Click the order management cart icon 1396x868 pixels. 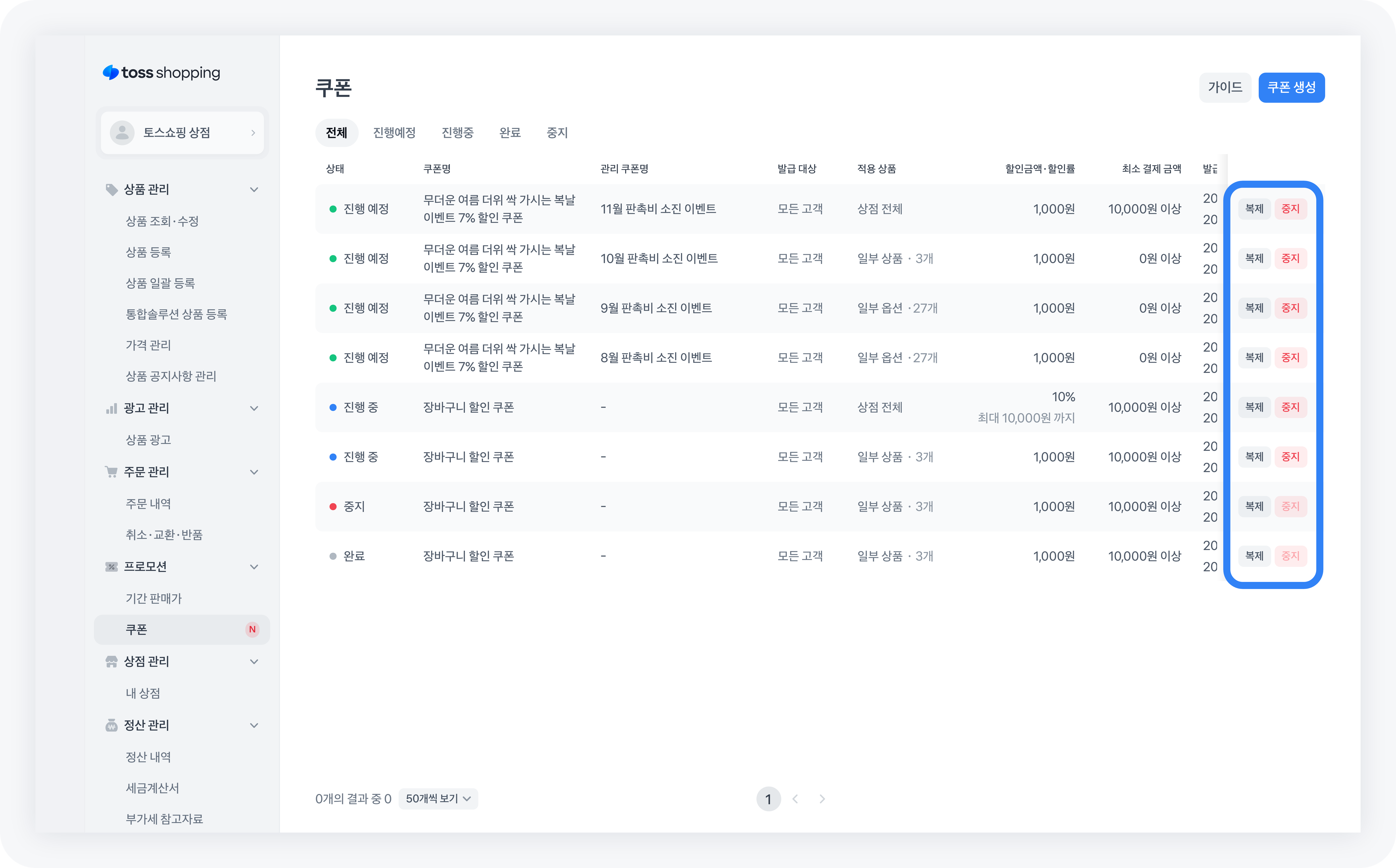pos(111,472)
